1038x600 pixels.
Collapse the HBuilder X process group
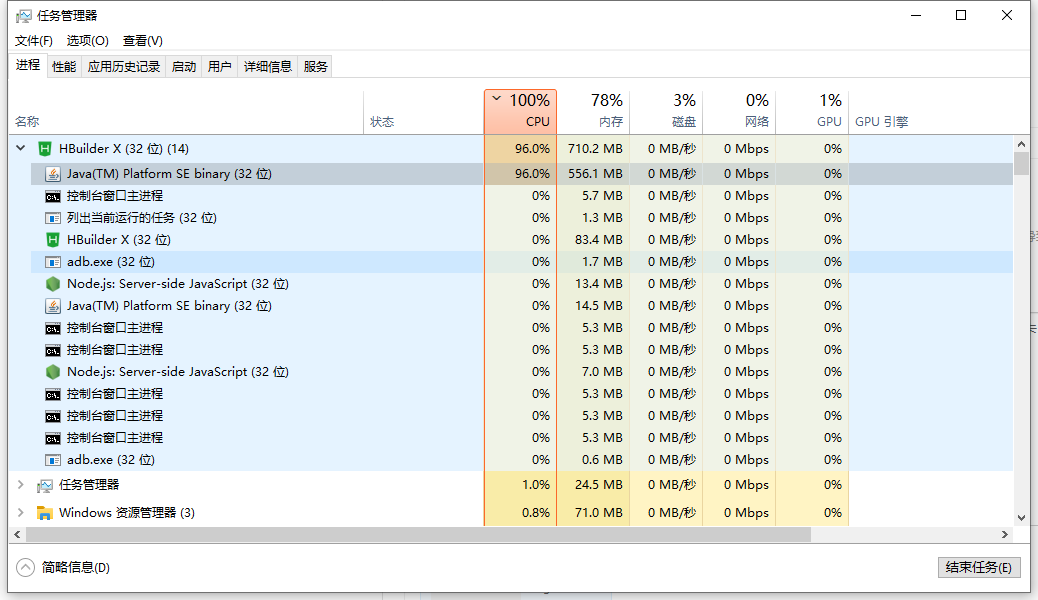click(x=20, y=149)
